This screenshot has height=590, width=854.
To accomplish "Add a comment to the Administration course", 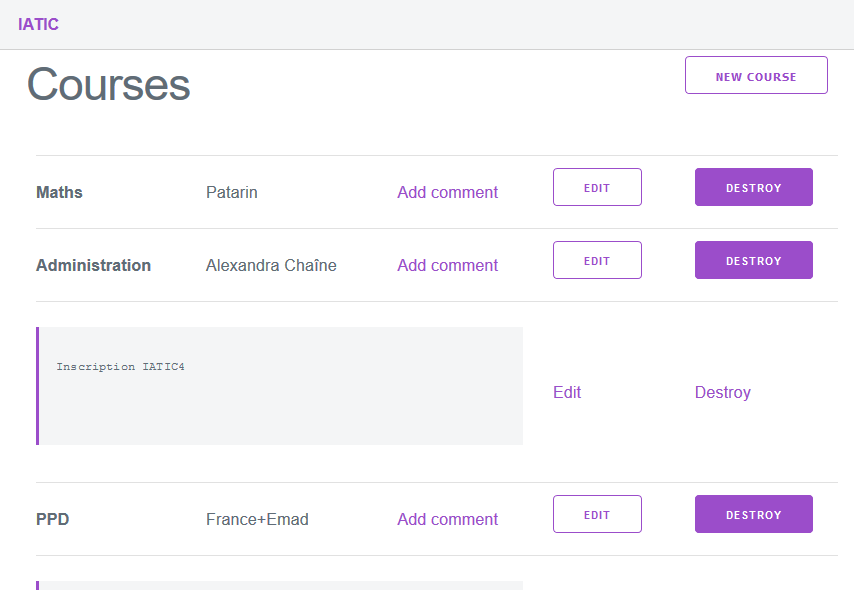I will (x=447, y=265).
